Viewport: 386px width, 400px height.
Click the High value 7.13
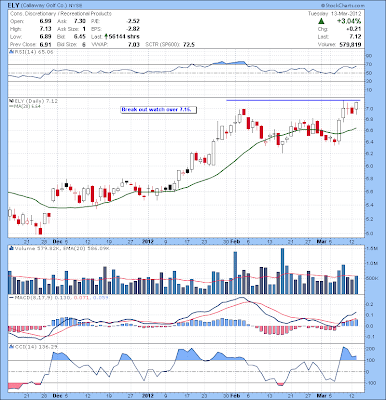point(46,29)
